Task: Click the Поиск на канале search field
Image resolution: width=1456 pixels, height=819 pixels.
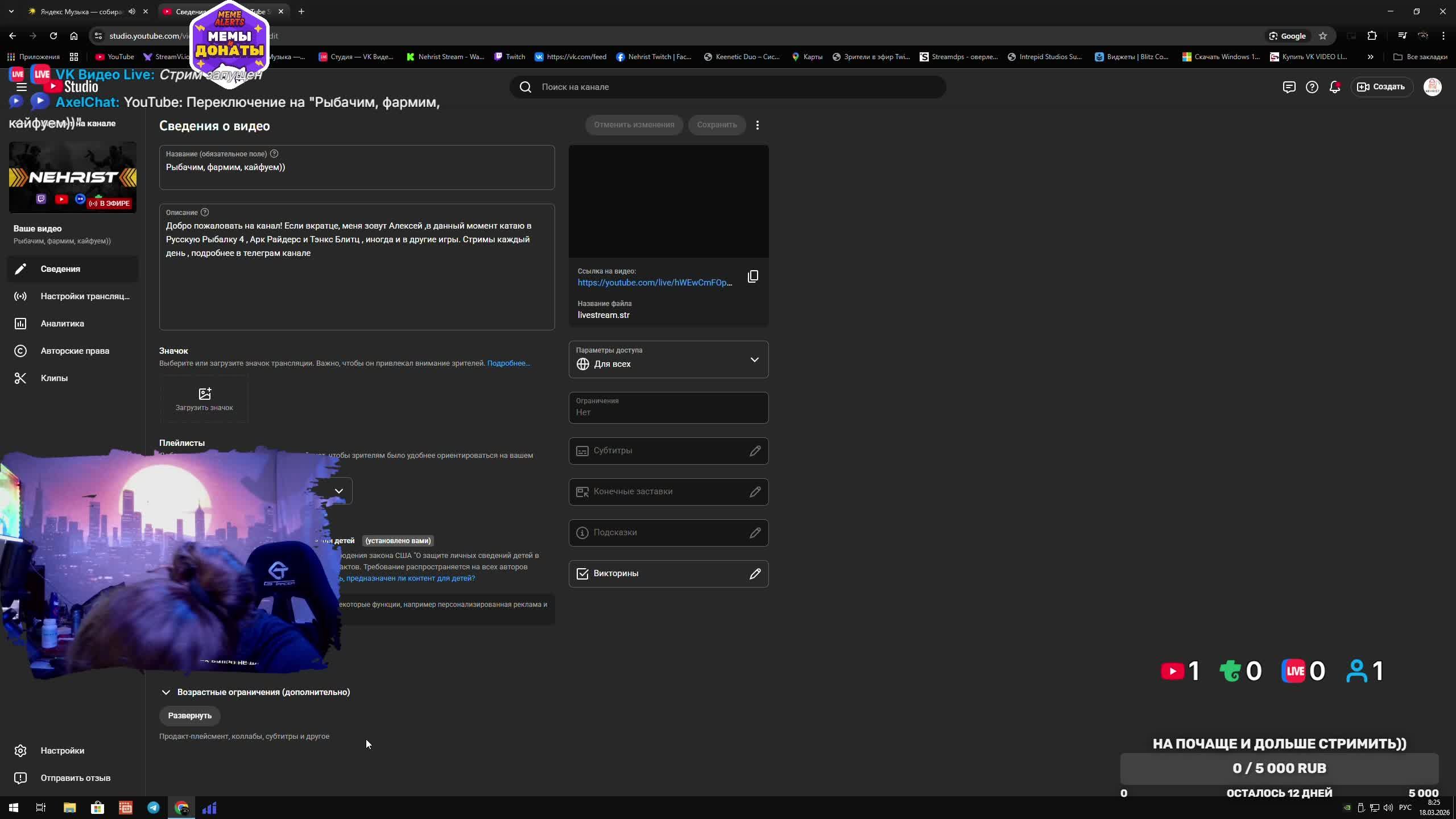Action: [x=728, y=87]
